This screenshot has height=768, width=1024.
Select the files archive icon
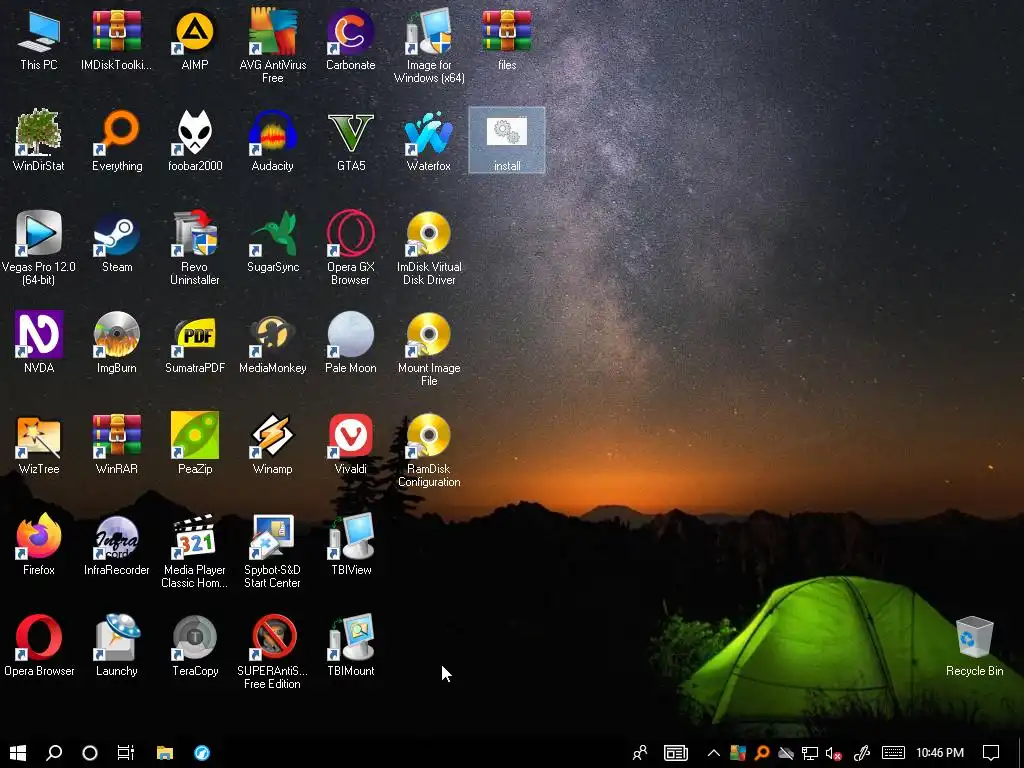(x=507, y=33)
